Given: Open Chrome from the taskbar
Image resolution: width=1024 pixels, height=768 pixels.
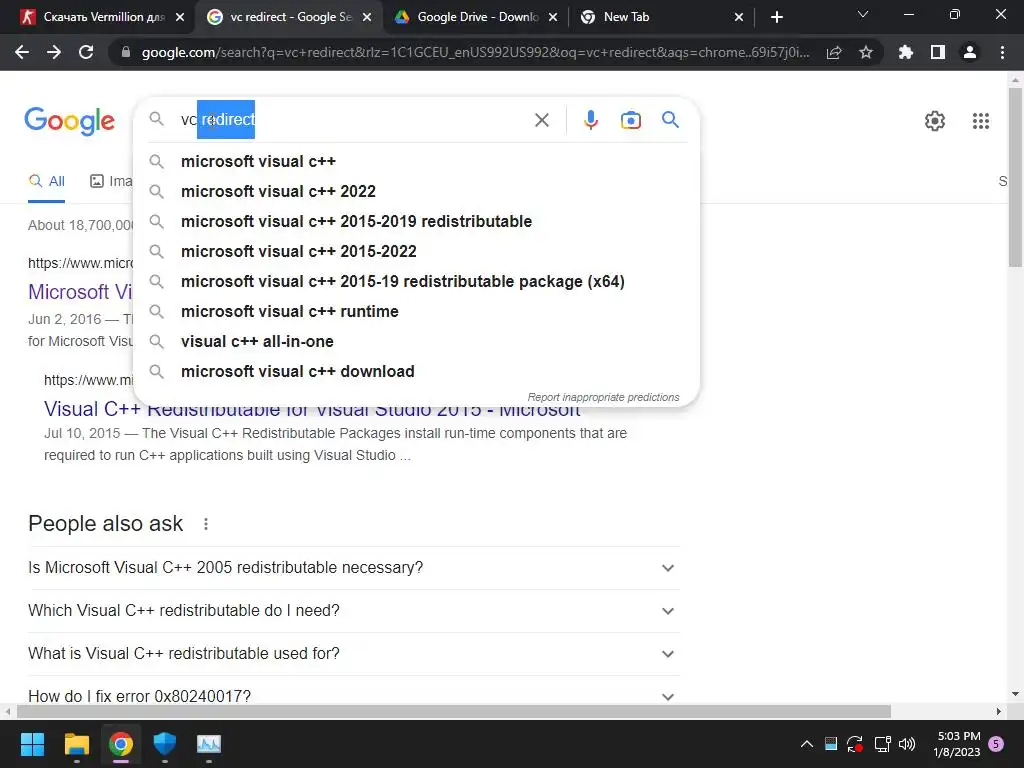Looking at the screenshot, I should pyautogui.click(x=121, y=744).
